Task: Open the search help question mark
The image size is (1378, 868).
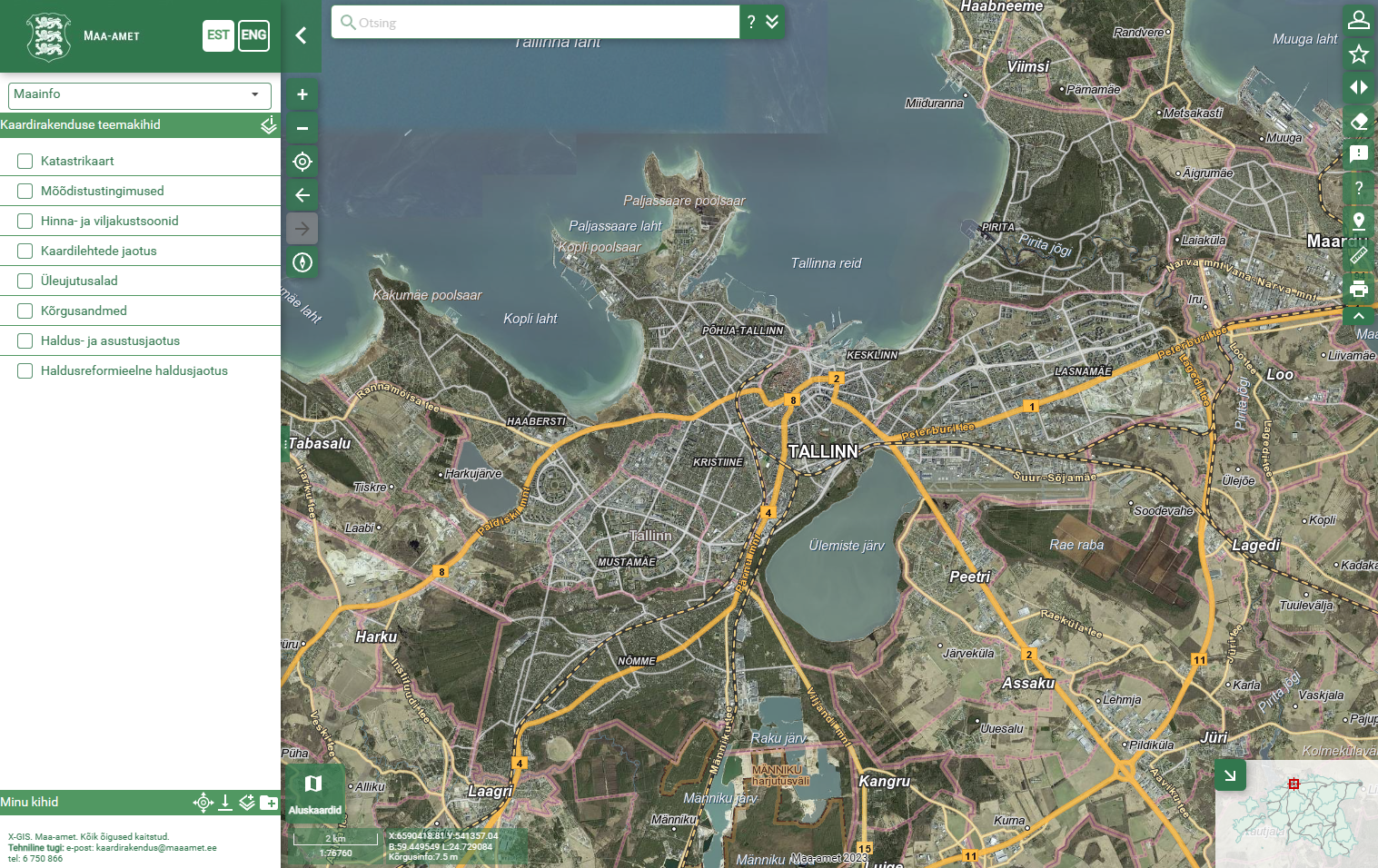Action: (x=751, y=22)
